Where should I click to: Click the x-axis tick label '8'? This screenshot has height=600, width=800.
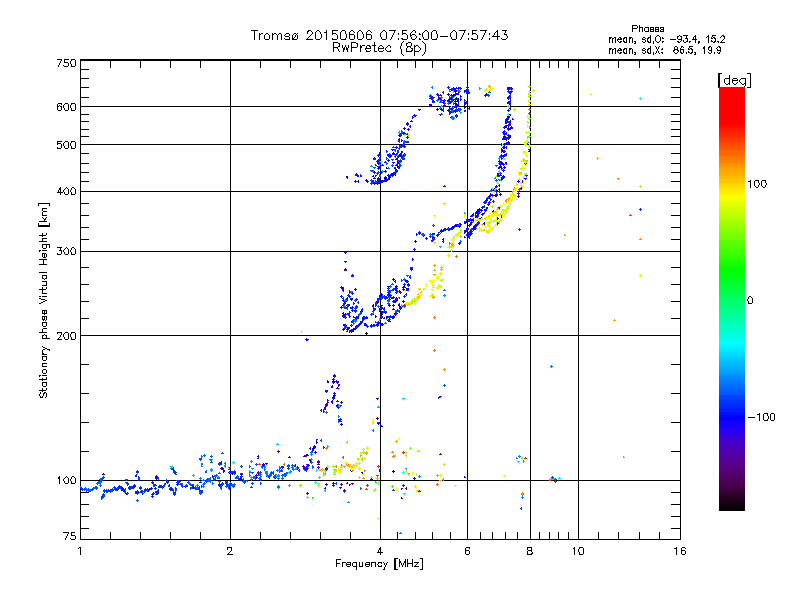530,551
